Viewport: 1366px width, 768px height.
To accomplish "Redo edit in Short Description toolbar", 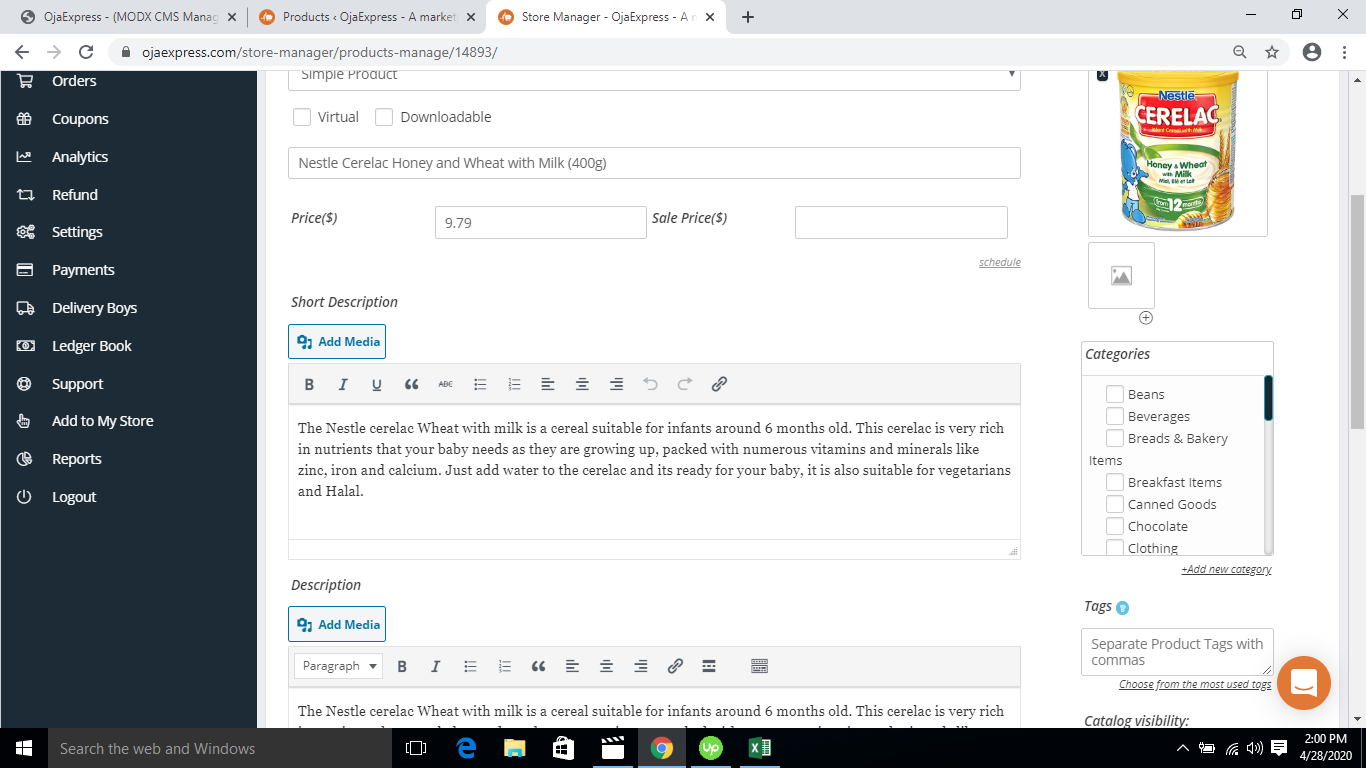I will [x=685, y=384].
